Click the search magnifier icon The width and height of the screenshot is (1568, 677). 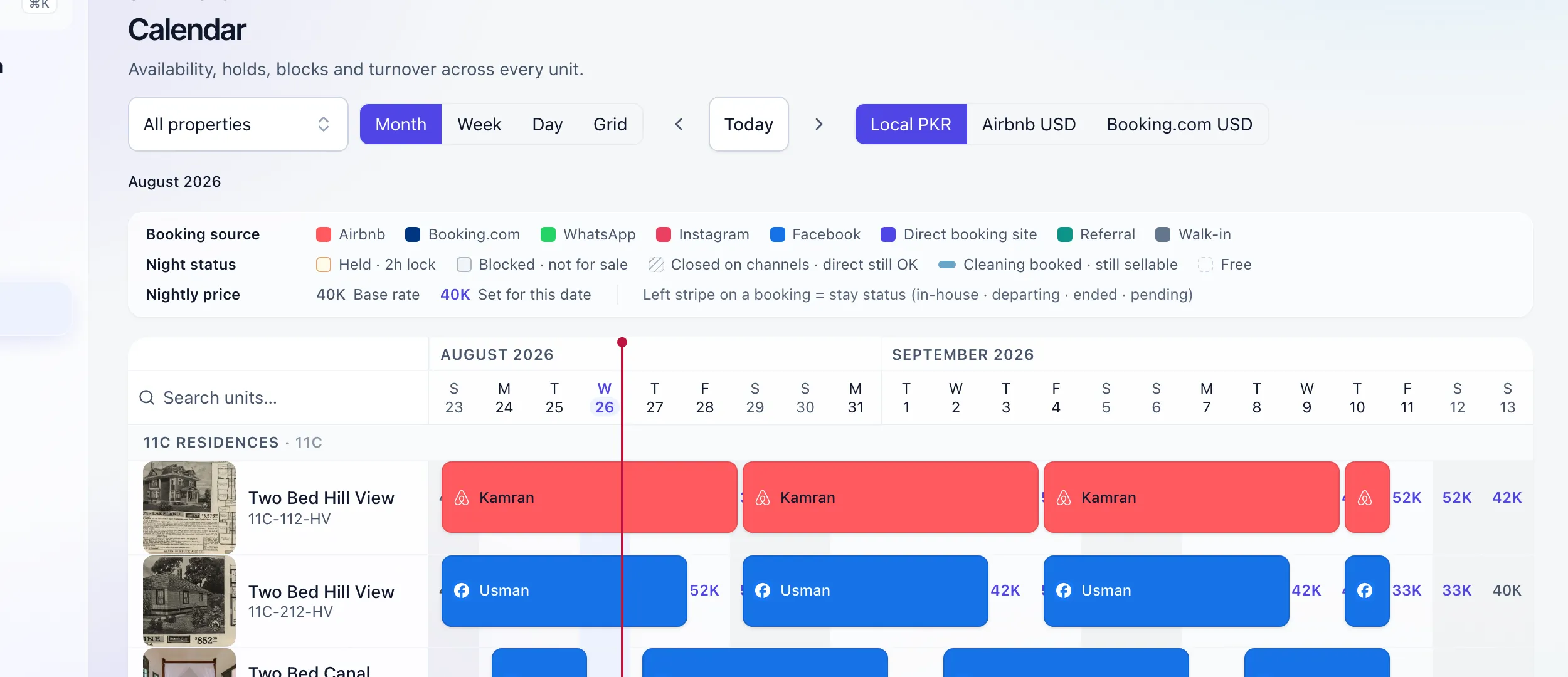[147, 397]
